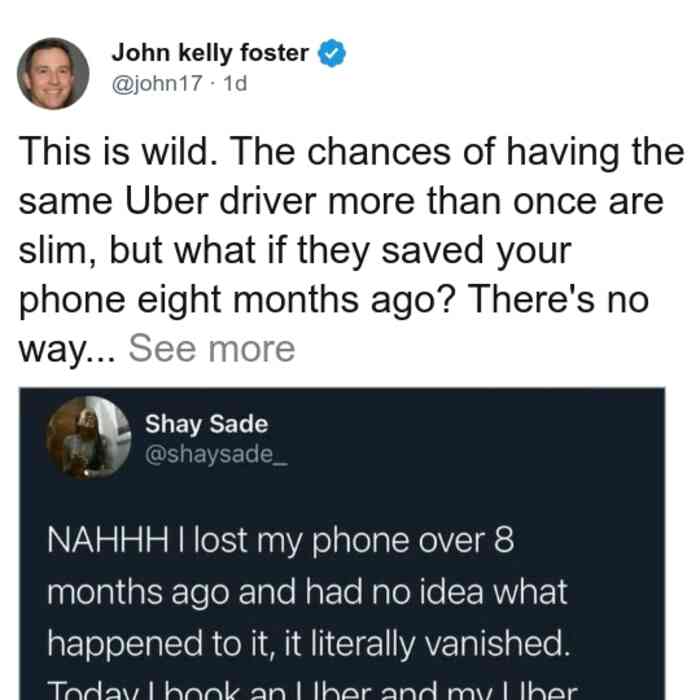This screenshot has width=700, height=700.
Task: Visit the @shaysade_ handle
Action: pos(216,455)
